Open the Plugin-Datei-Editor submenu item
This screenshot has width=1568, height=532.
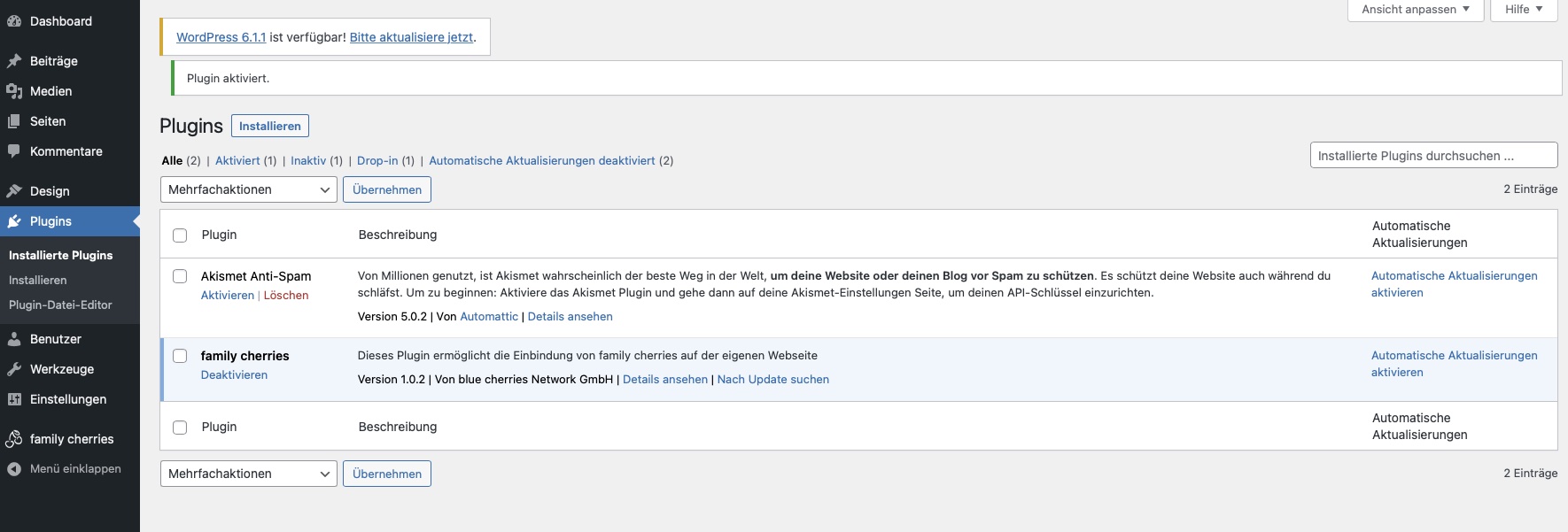click(60, 305)
